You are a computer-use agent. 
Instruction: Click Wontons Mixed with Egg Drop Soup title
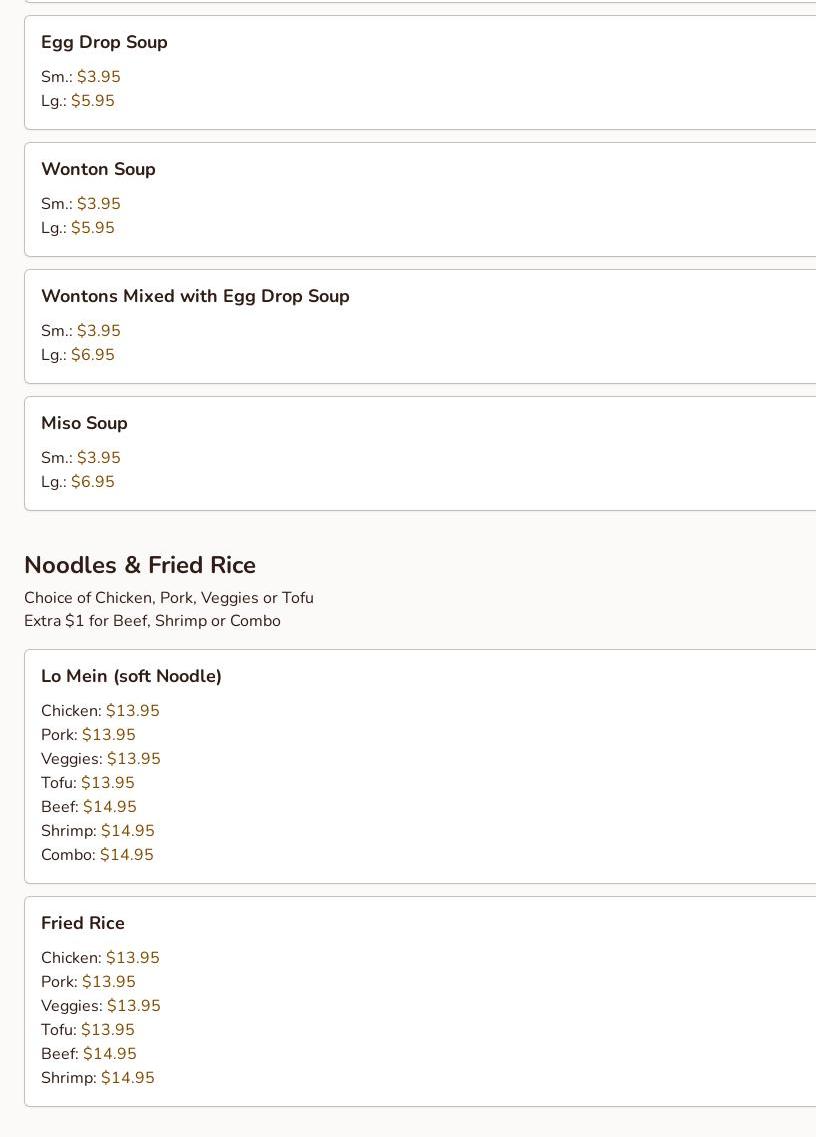(195, 296)
